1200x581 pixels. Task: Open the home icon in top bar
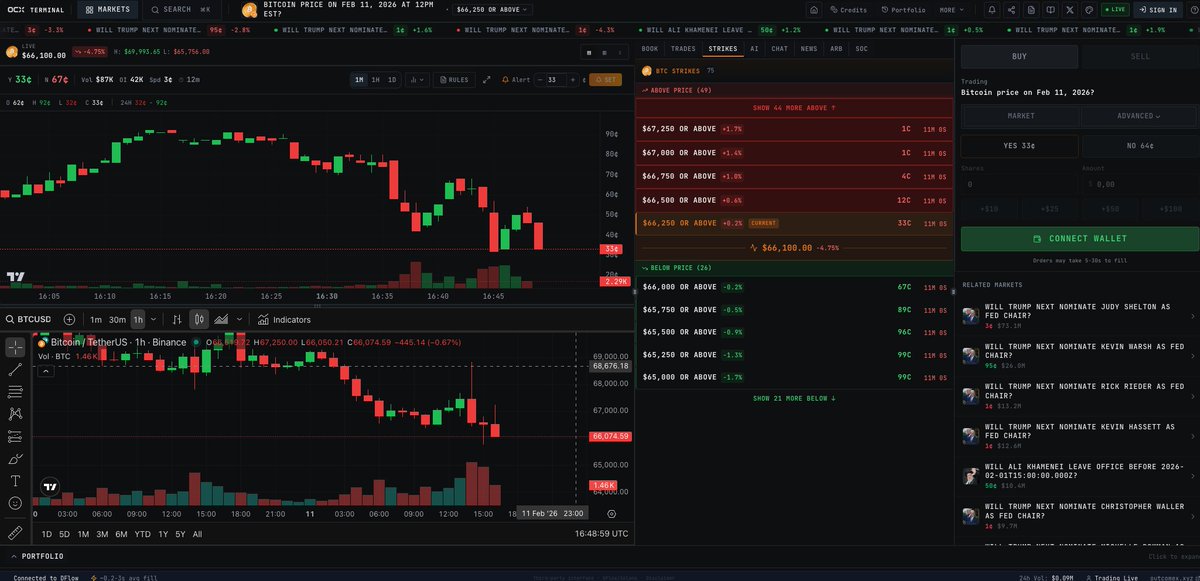click(x=814, y=10)
